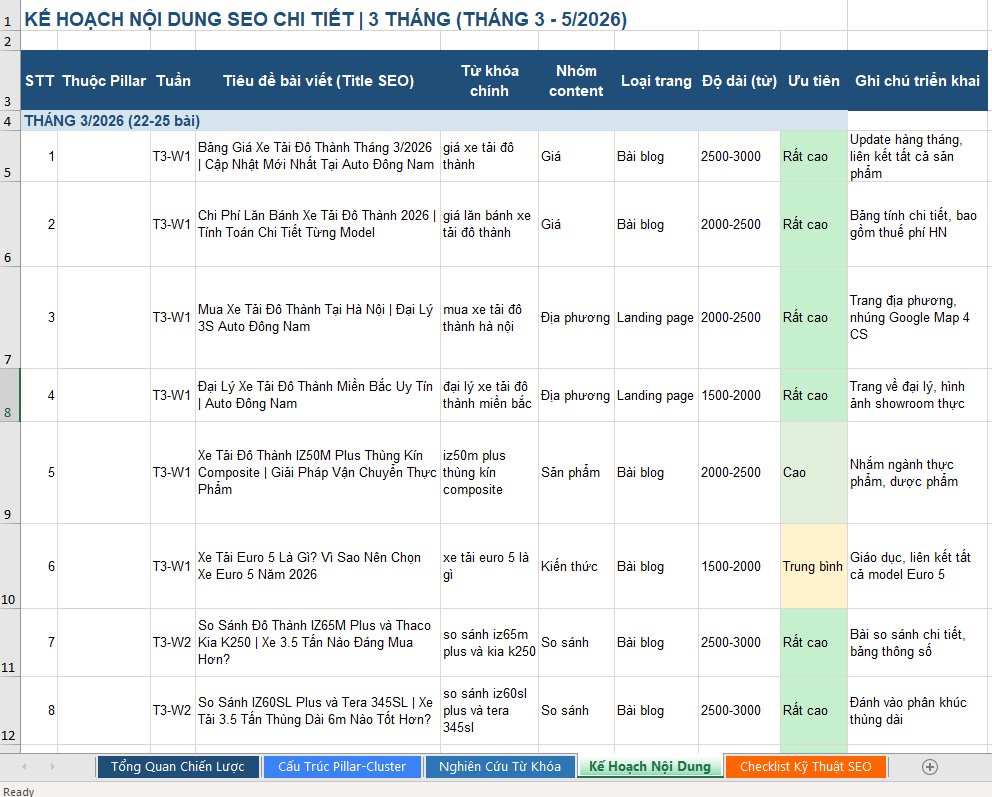Select keyword cell iz50m plus thùng kín composite
The height and width of the screenshot is (797, 992).
(x=490, y=473)
